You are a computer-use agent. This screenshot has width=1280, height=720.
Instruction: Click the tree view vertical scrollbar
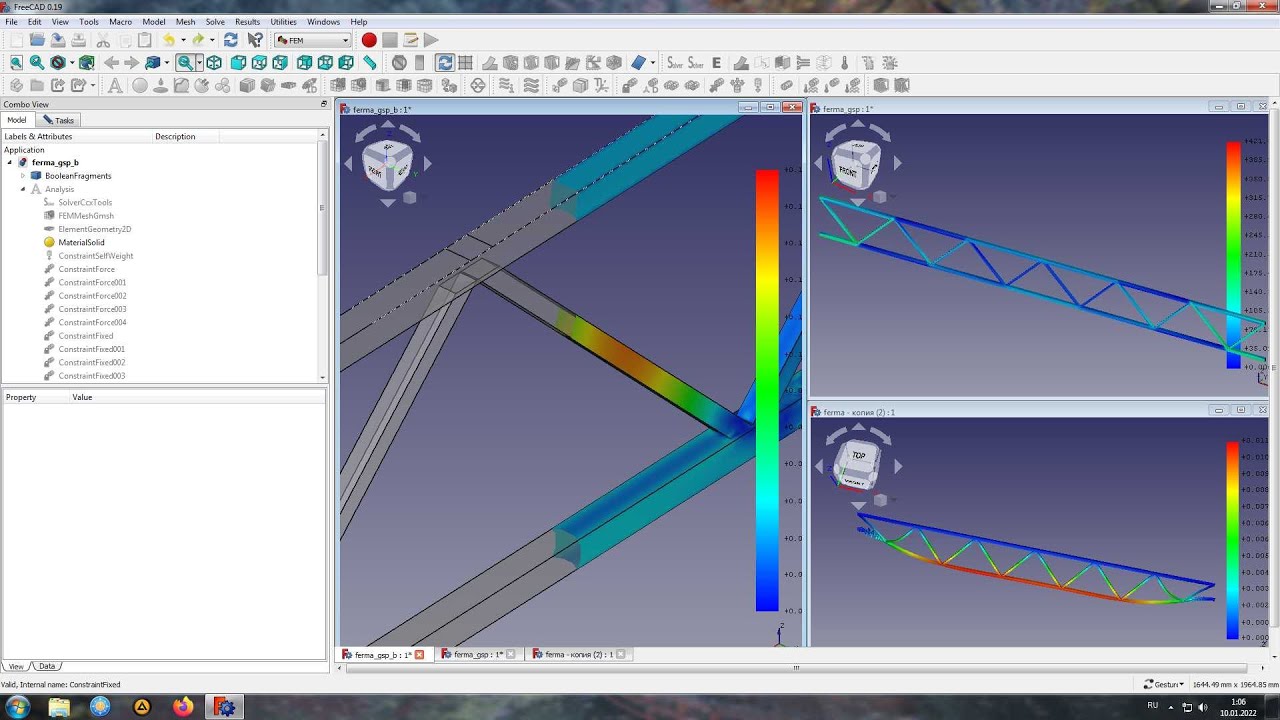(x=322, y=208)
